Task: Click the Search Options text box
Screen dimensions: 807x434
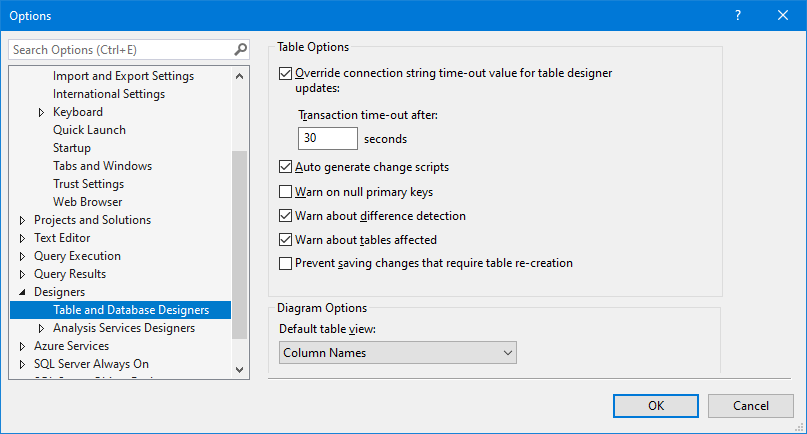Action: point(120,49)
